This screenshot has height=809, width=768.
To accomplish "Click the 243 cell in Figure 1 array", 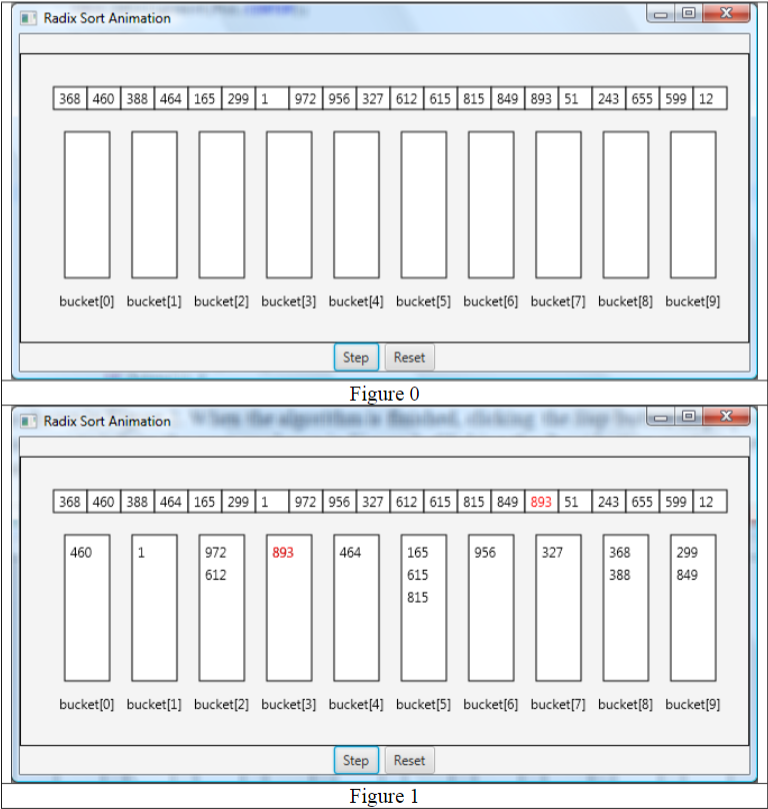I will click(609, 501).
